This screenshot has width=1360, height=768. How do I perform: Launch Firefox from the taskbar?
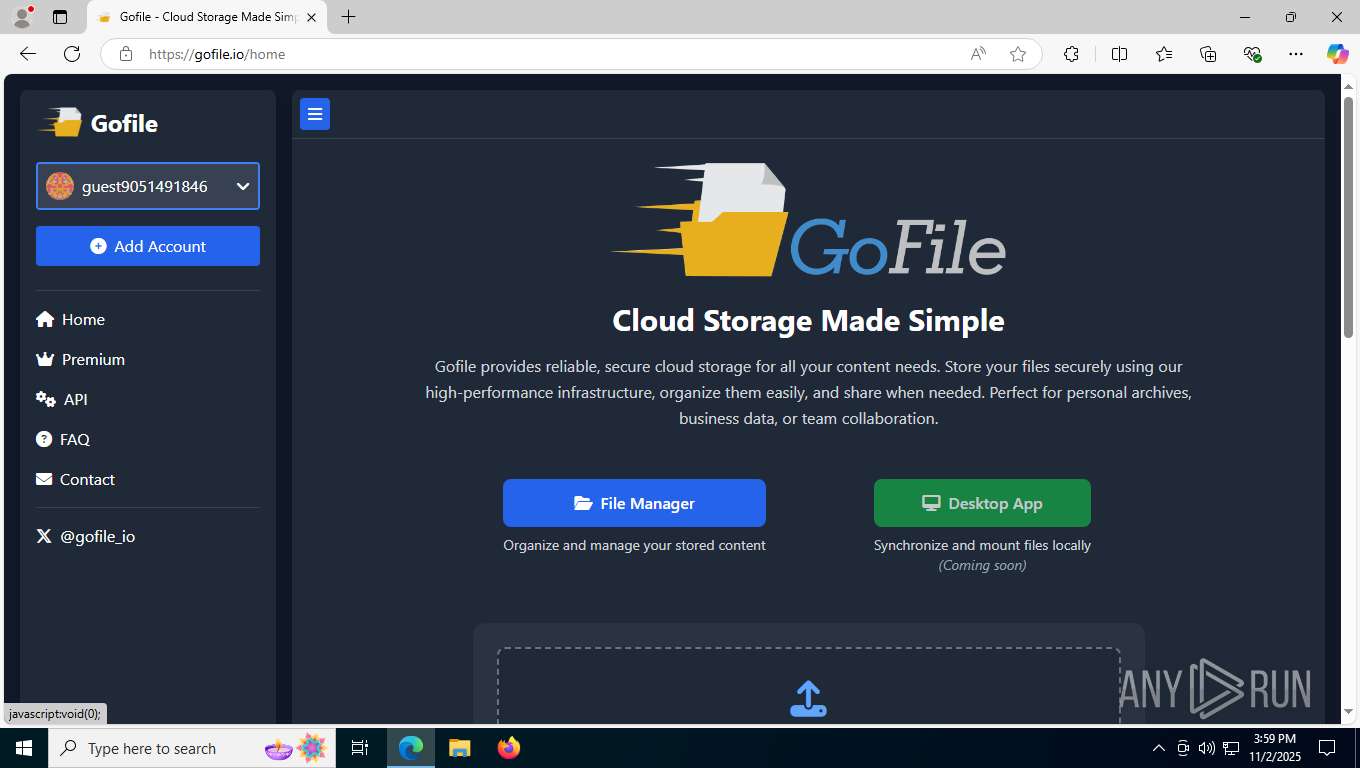(509, 748)
